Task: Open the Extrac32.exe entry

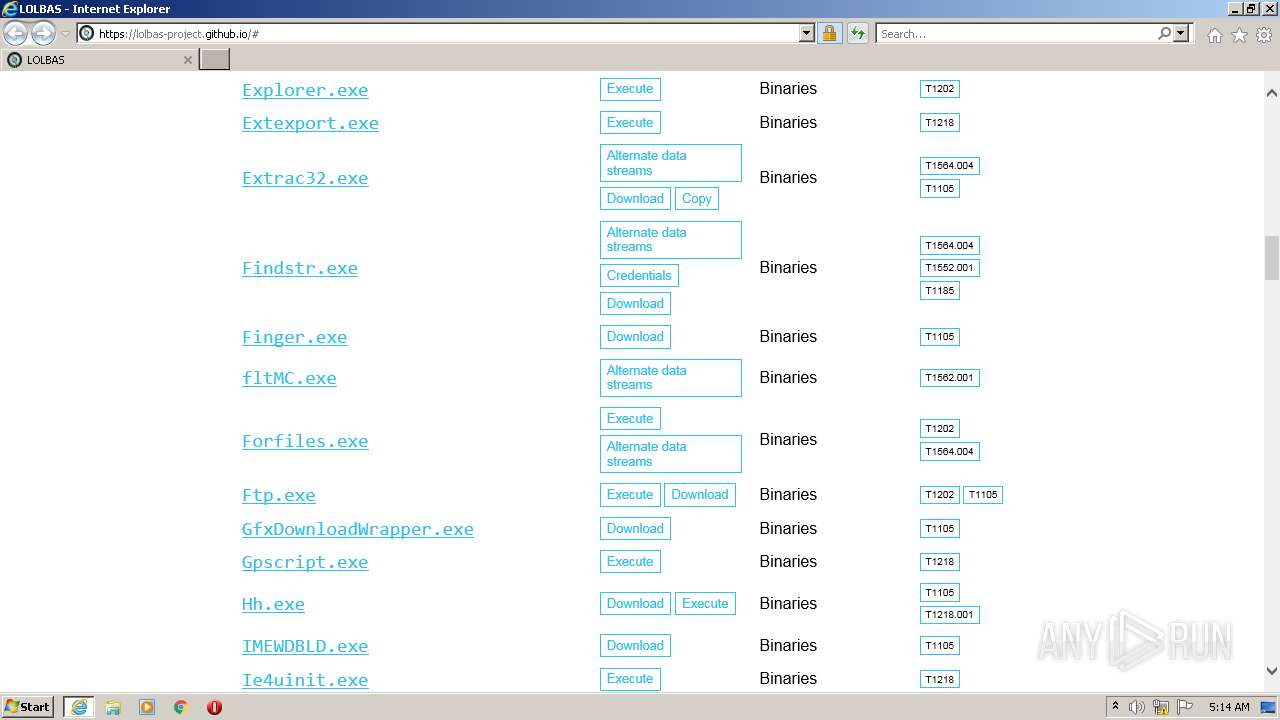Action: pos(305,178)
